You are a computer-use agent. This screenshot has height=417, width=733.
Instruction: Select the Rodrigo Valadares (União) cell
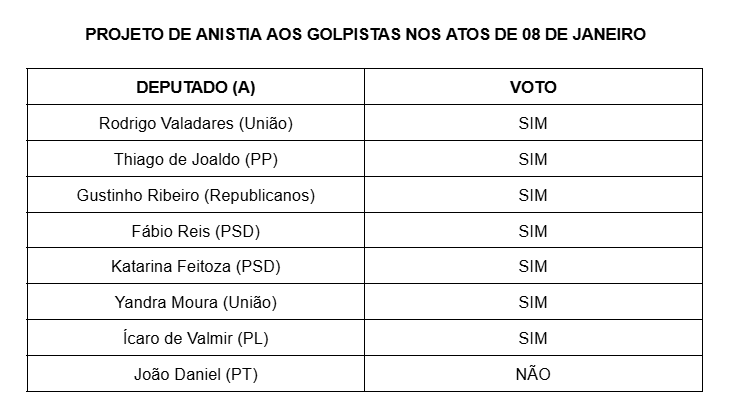pyautogui.click(x=196, y=123)
